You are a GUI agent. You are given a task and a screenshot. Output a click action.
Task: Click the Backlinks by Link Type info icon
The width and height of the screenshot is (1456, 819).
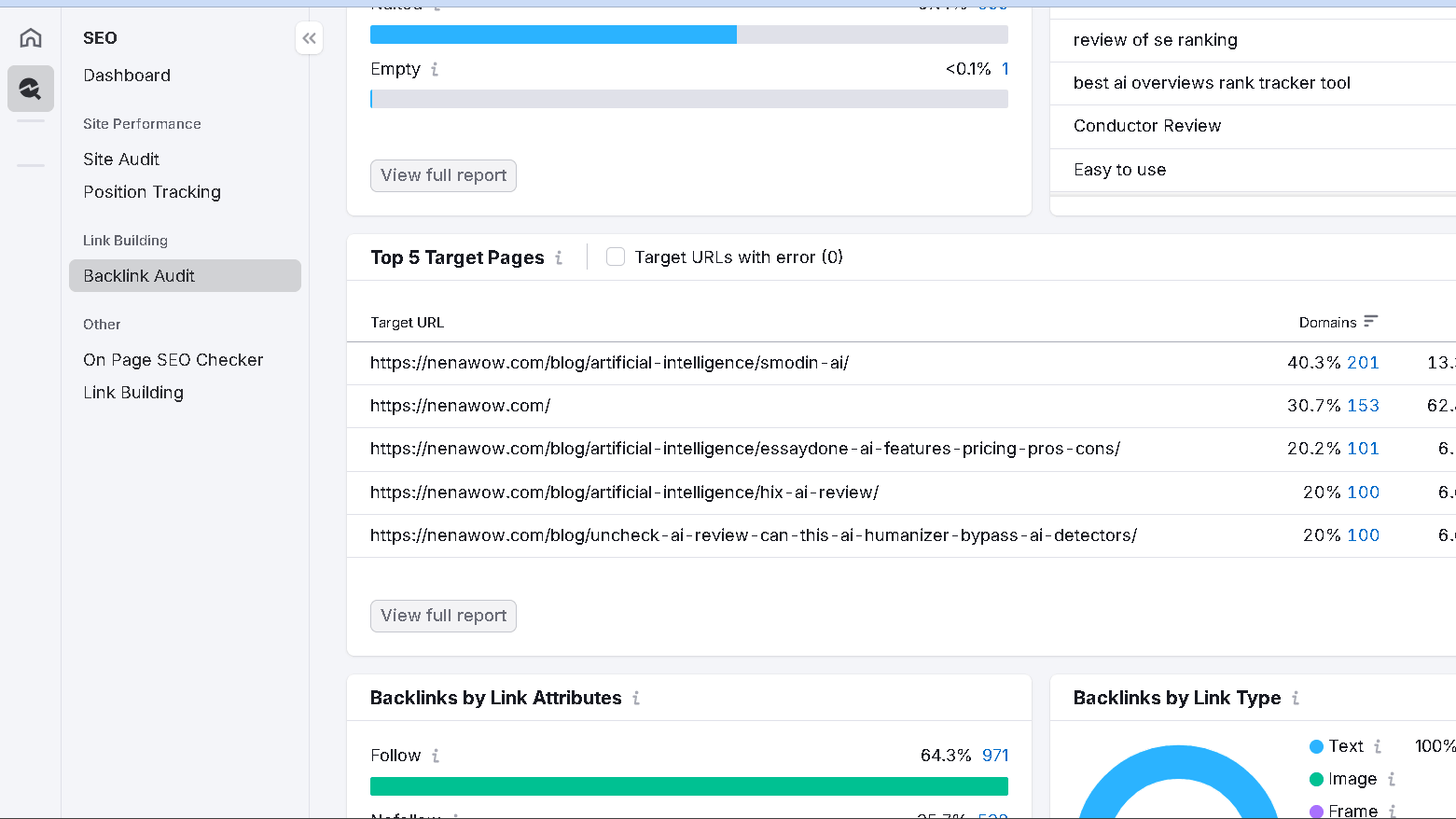1297,697
